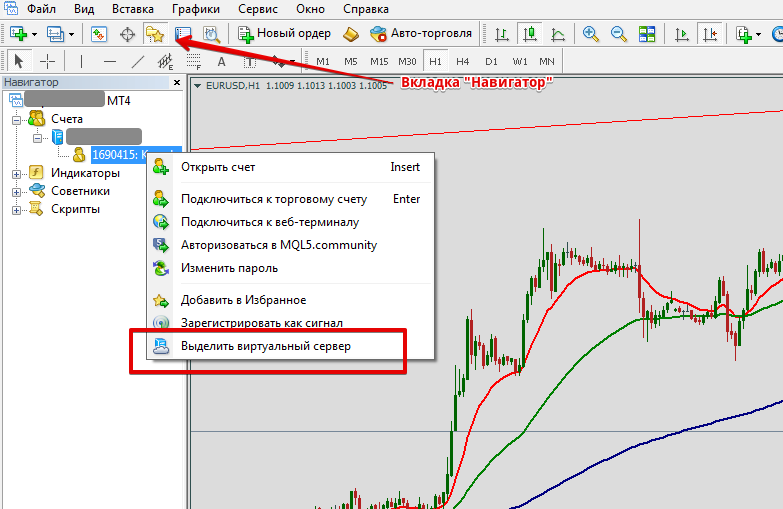This screenshot has width=783, height=509.
Task: Close the Навигатор panel
Action: [x=177, y=82]
